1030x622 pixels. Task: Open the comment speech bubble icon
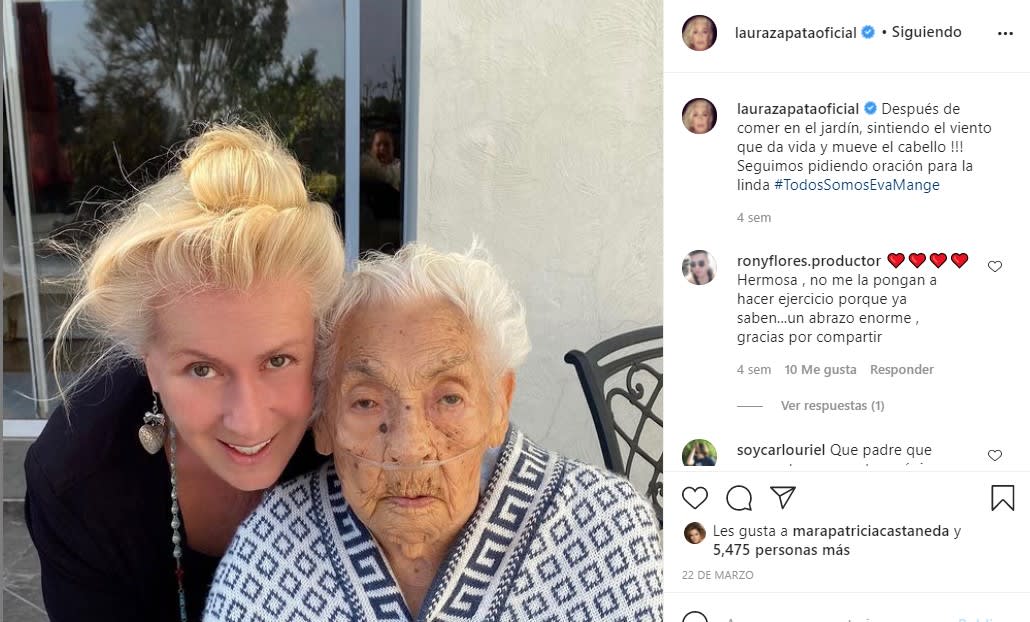(x=739, y=498)
